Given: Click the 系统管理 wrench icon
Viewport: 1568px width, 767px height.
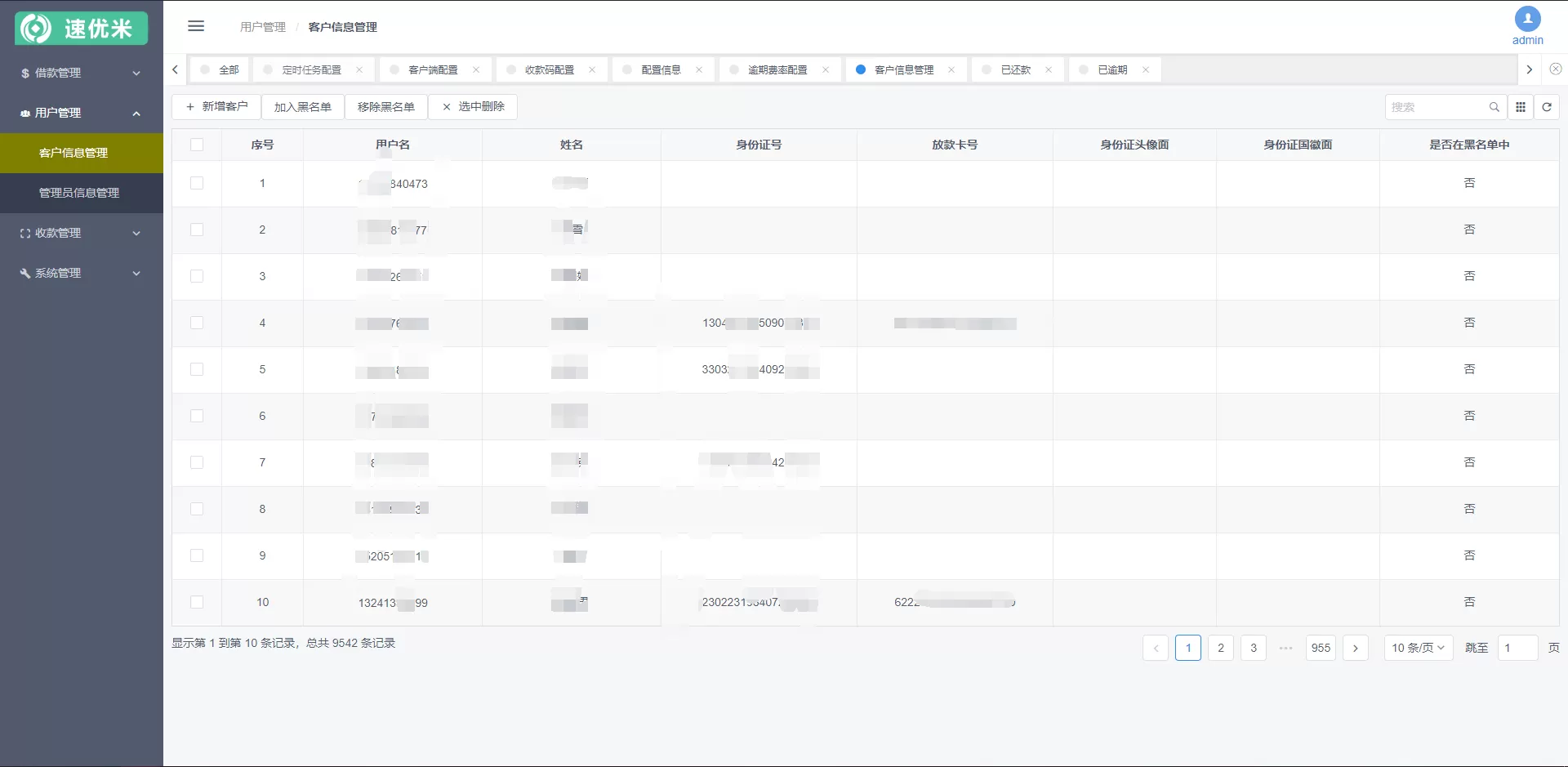Looking at the screenshot, I should pyautogui.click(x=24, y=273).
